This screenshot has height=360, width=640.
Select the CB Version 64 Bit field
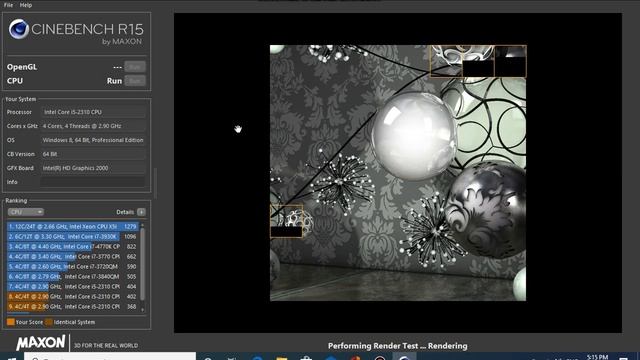pyautogui.click(x=93, y=154)
